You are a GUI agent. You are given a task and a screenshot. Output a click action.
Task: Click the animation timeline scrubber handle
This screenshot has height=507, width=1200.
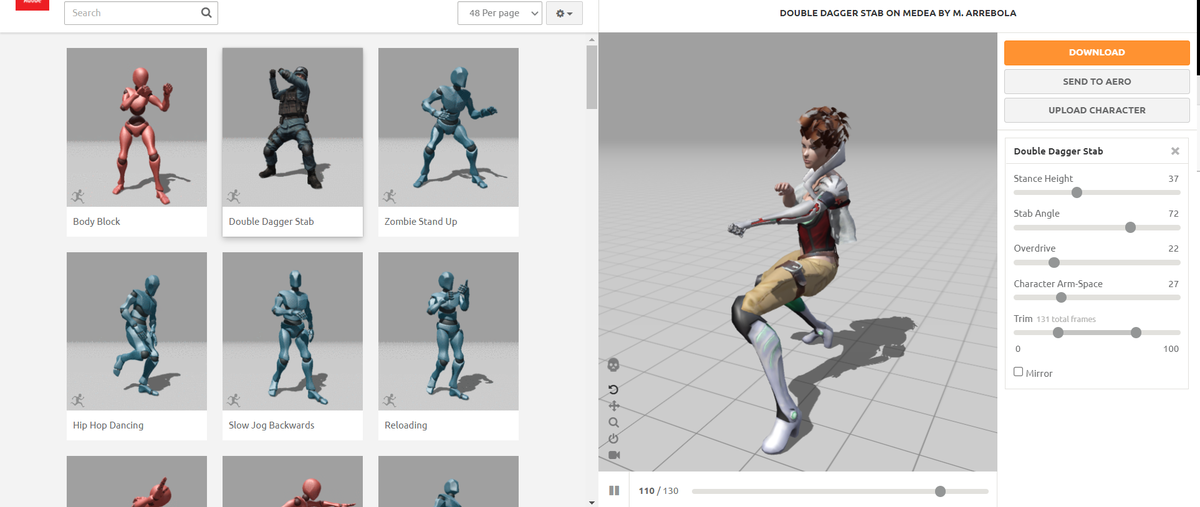tap(940, 491)
